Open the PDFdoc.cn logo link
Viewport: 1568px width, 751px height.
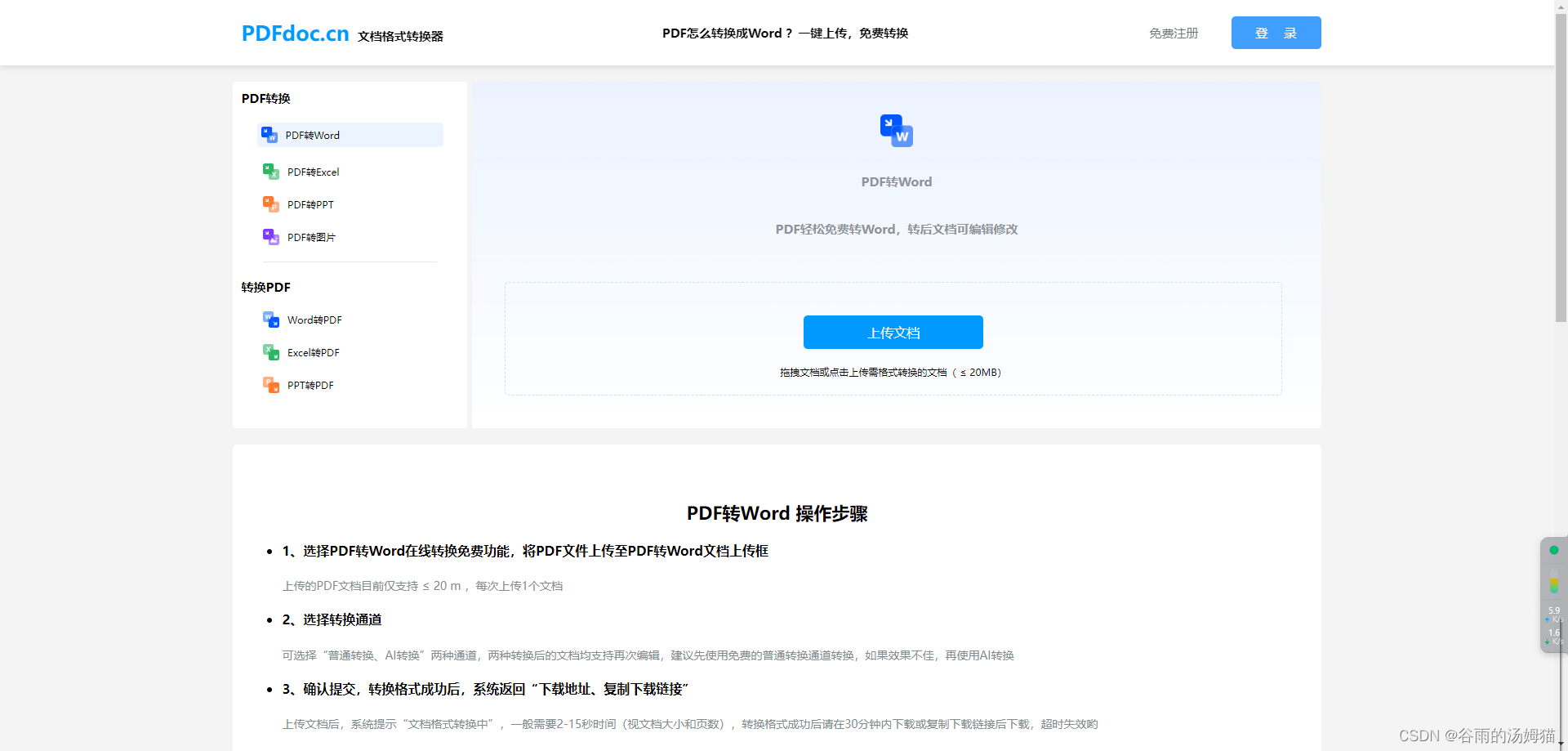(x=296, y=34)
